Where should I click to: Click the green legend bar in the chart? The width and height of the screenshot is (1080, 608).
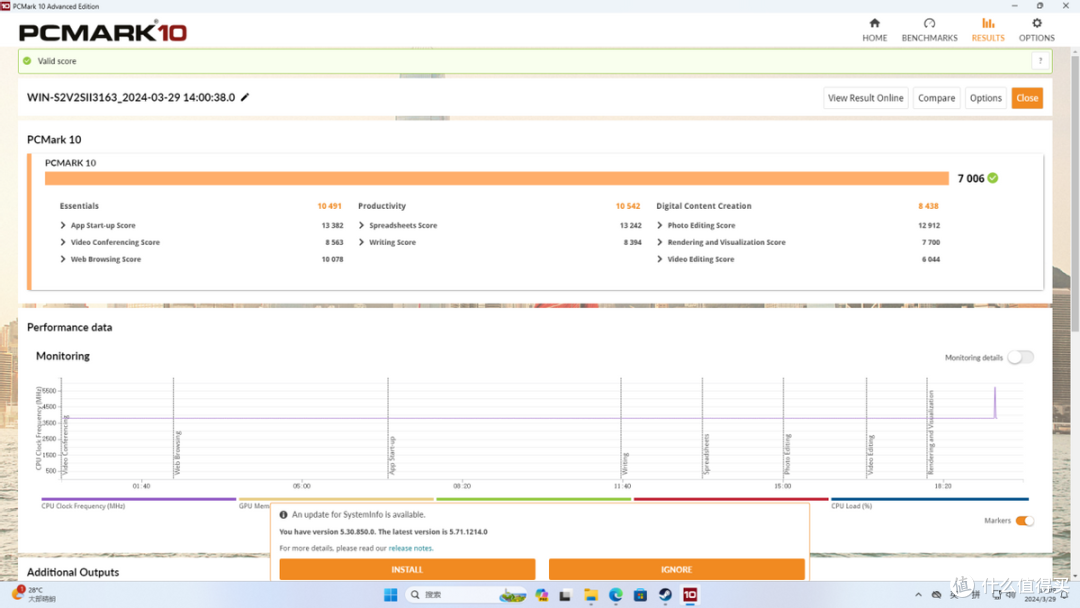(x=533, y=499)
